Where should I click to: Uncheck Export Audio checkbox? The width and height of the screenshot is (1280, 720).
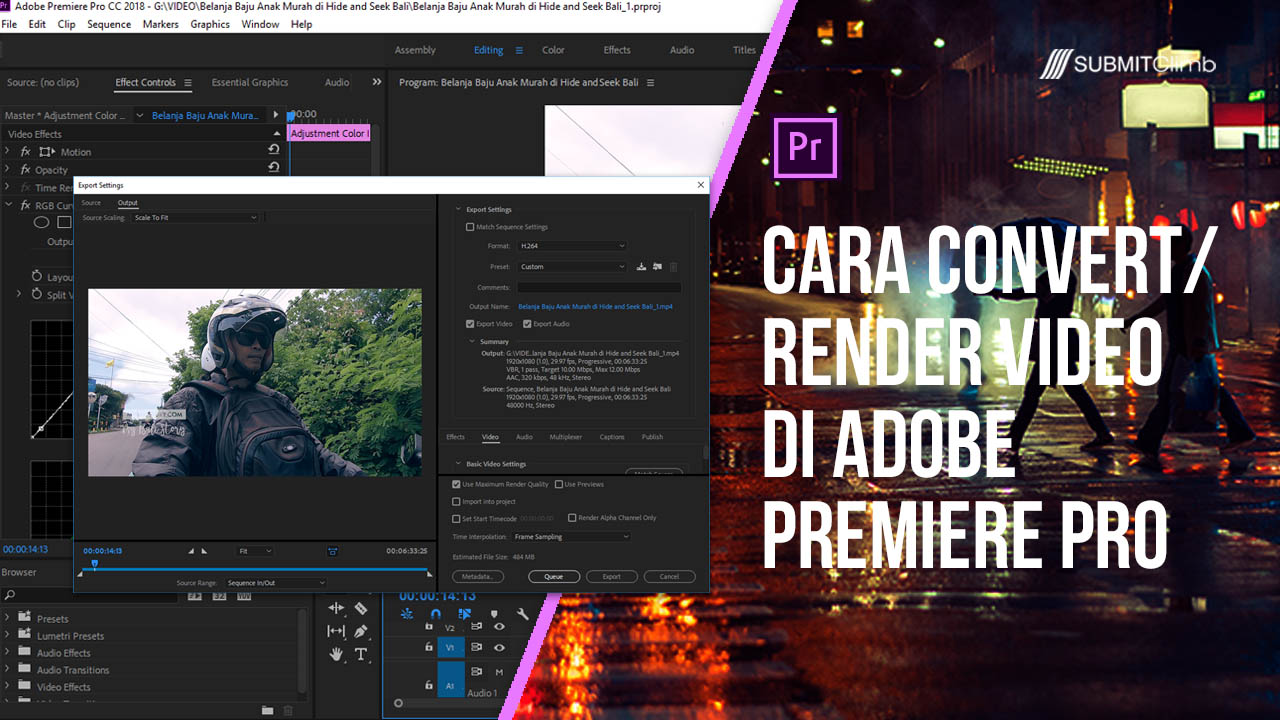tap(527, 324)
